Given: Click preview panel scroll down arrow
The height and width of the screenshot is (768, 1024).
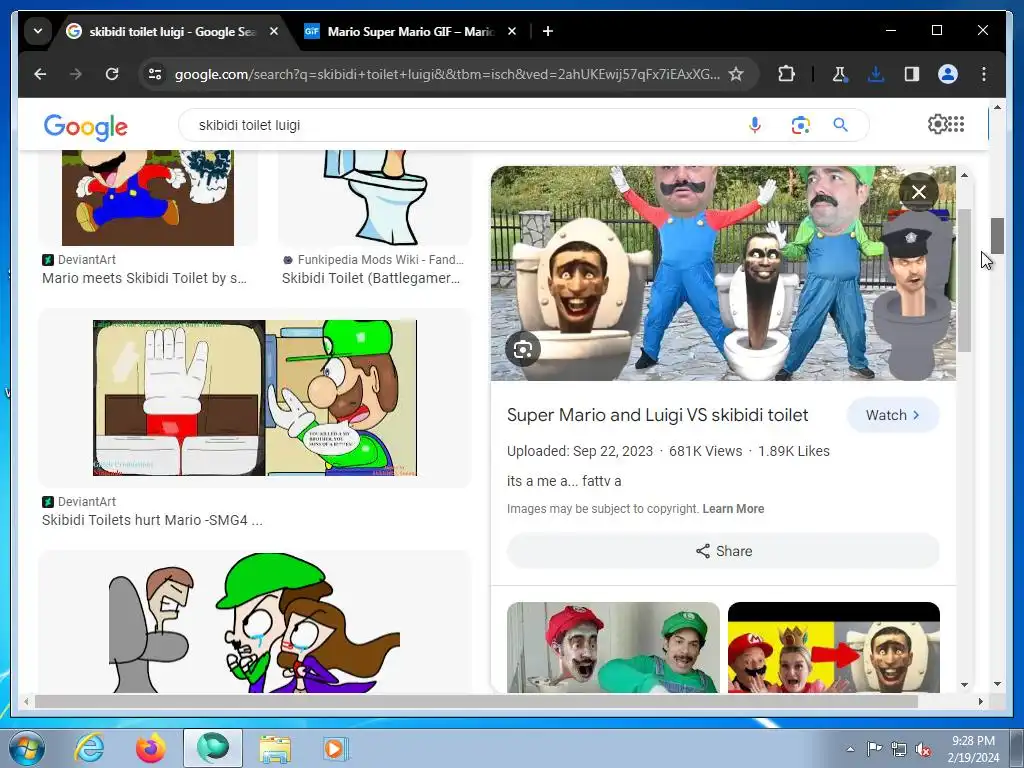Looking at the screenshot, I should (965, 684).
